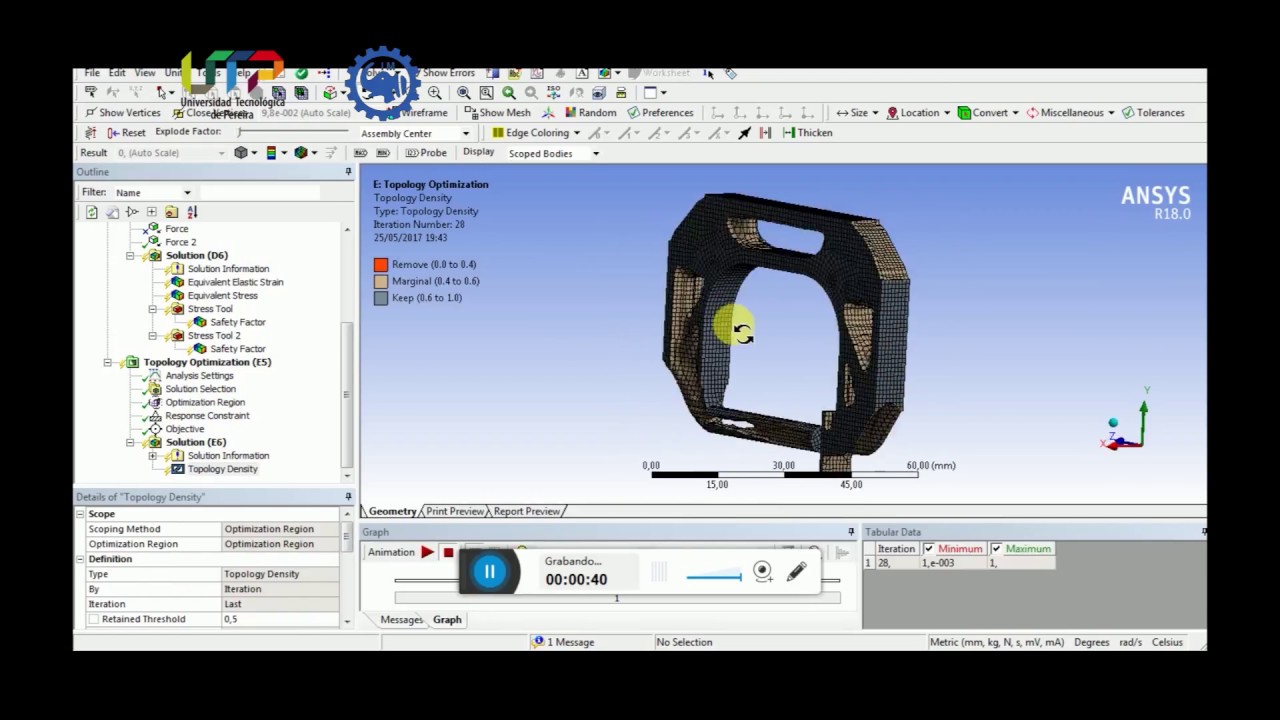The height and width of the screenshot is (720, 1280).
Task: Click the Retained Threshold value field
Action: [x=280, y=619]
